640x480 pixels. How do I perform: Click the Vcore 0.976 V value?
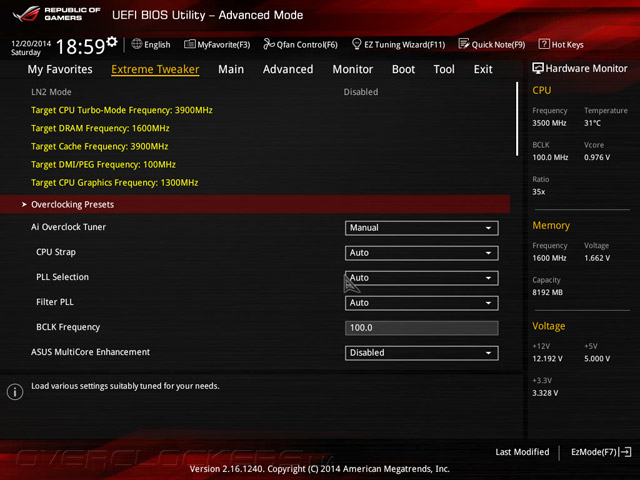[597, 158]
